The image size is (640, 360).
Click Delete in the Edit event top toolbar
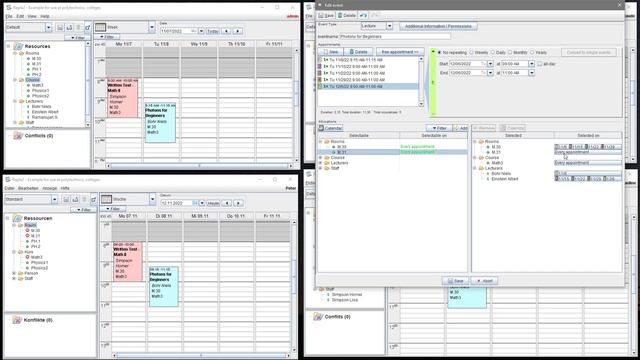(x=347, y=16)
